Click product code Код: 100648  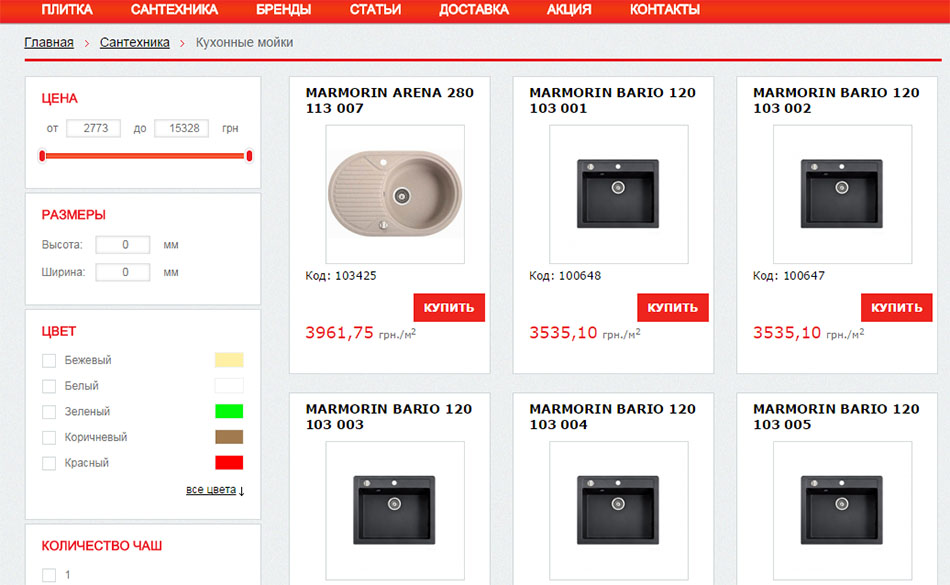565,276
